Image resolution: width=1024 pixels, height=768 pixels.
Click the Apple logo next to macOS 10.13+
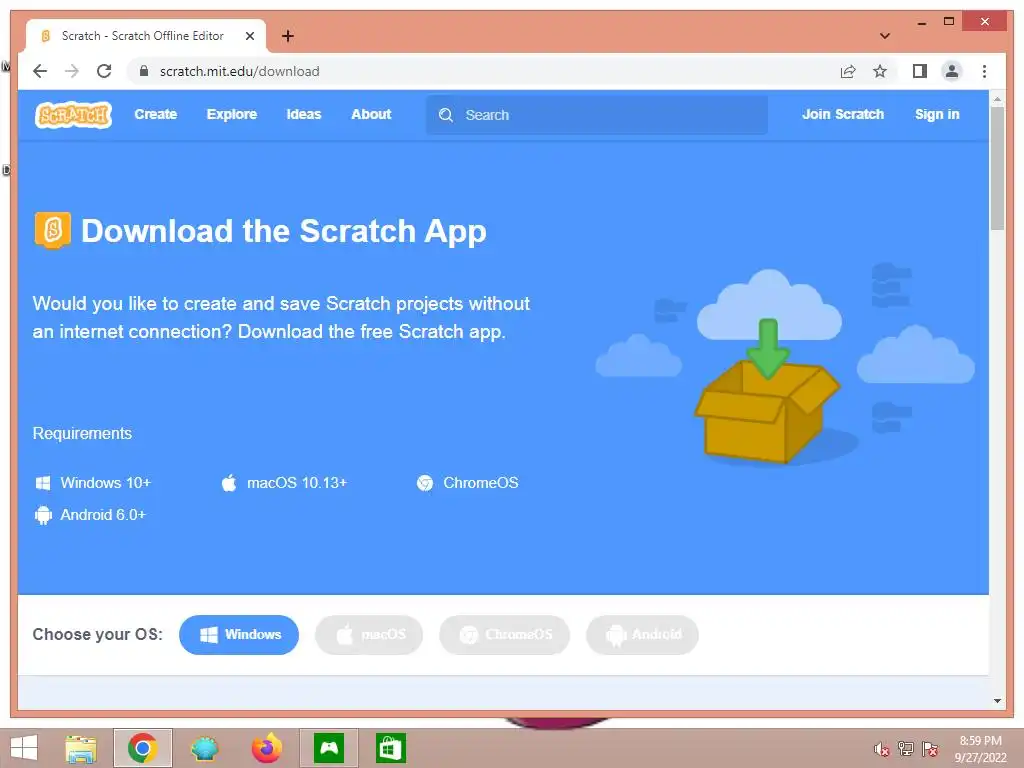point(229,483)
